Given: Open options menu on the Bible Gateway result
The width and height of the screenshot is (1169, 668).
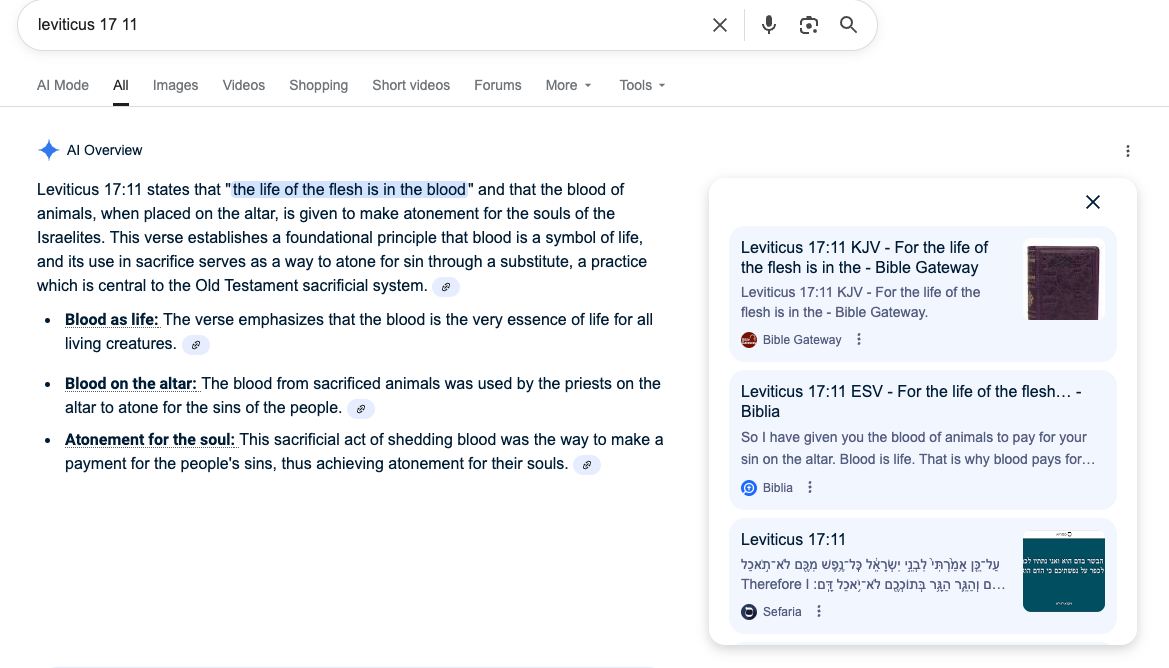Looking at the screenshot, I should coord(858,339).
